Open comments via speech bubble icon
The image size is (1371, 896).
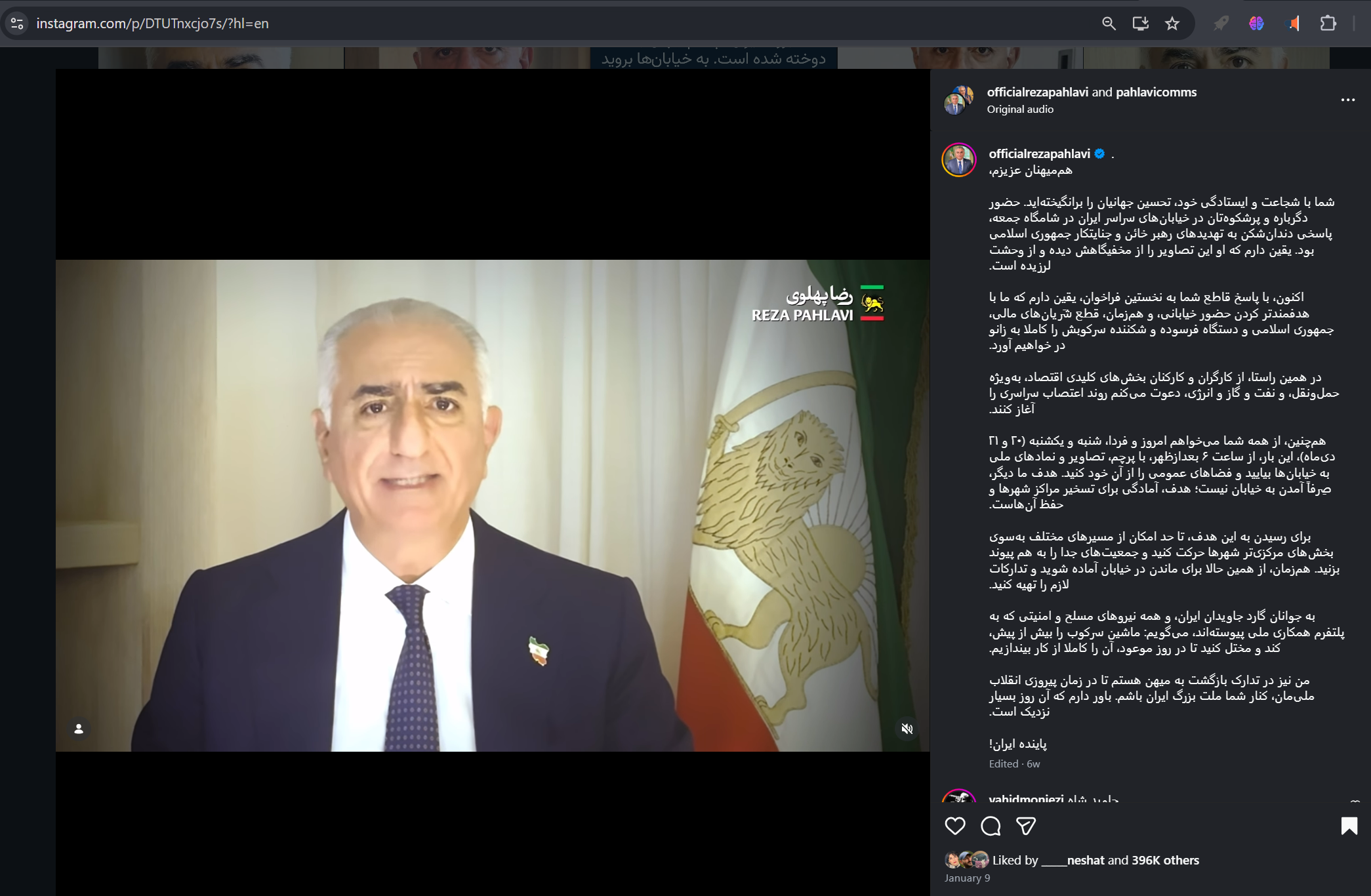(991, 826)
